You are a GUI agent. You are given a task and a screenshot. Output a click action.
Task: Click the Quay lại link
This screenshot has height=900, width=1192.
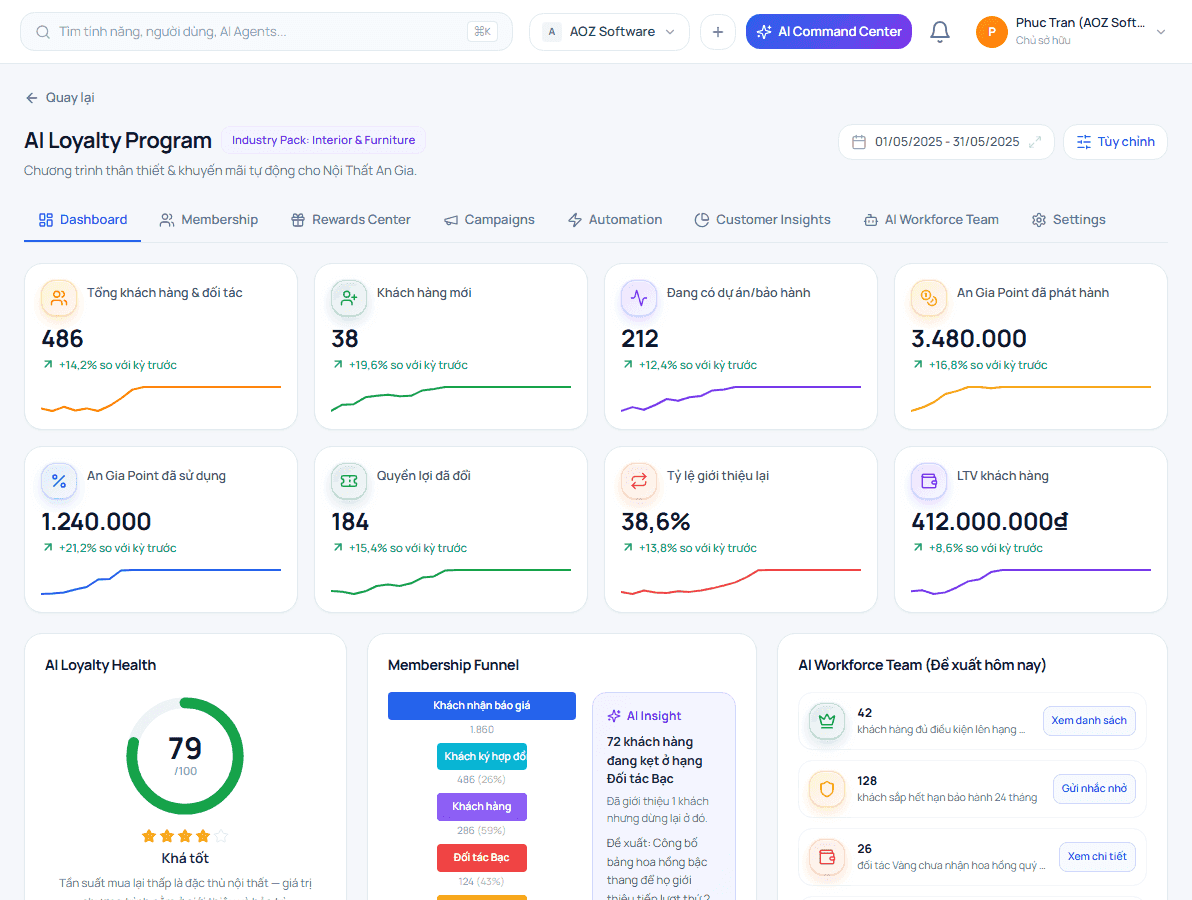tap(60, 98)
